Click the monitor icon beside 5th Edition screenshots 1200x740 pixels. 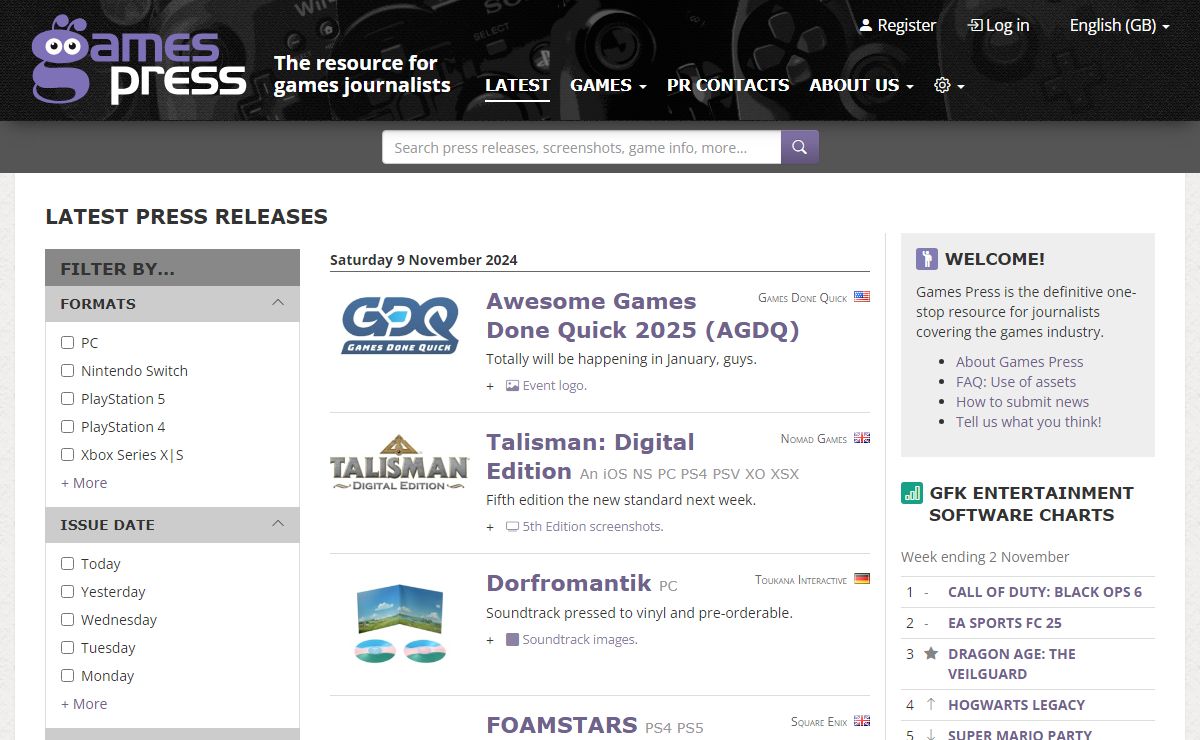tap(512, 526)
